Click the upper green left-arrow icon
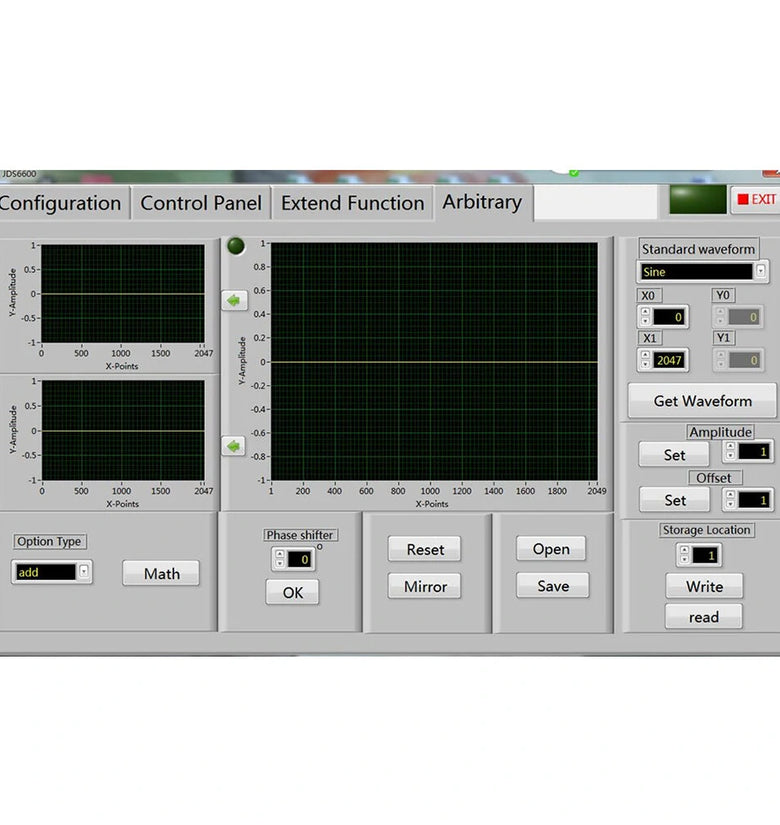Viewport: 780px width, 825px height. [234, 300]
